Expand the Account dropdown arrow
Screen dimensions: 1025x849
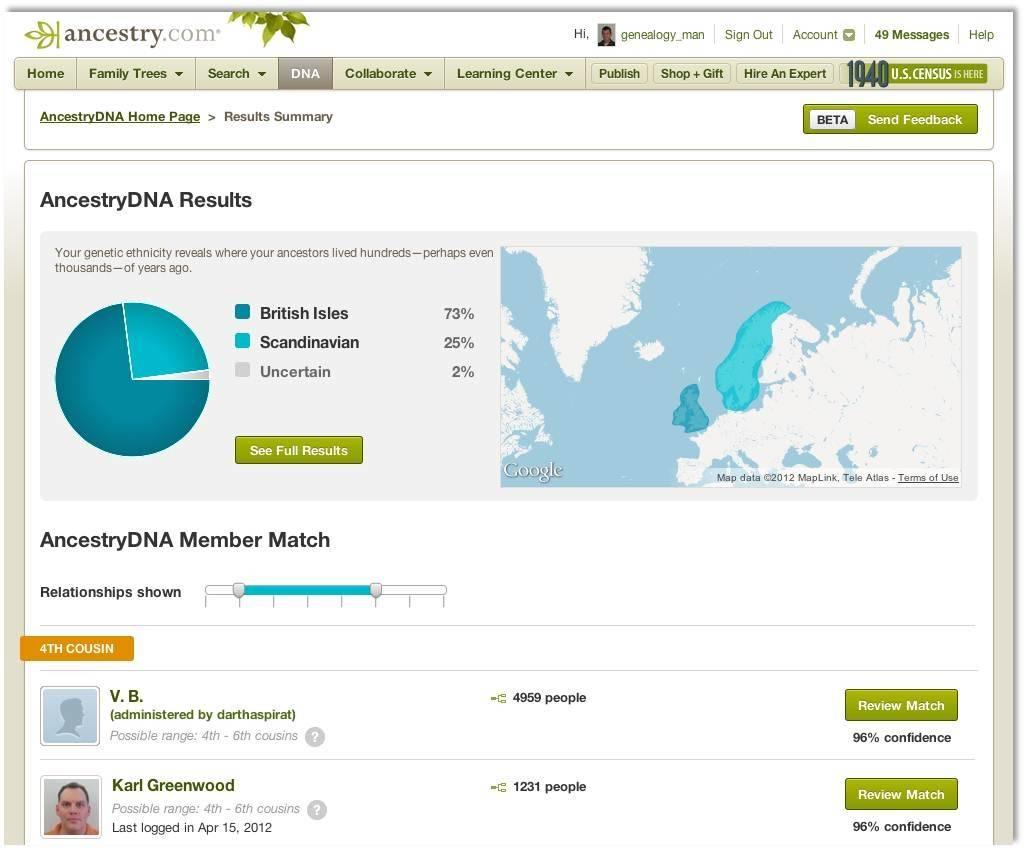(849, 35)
